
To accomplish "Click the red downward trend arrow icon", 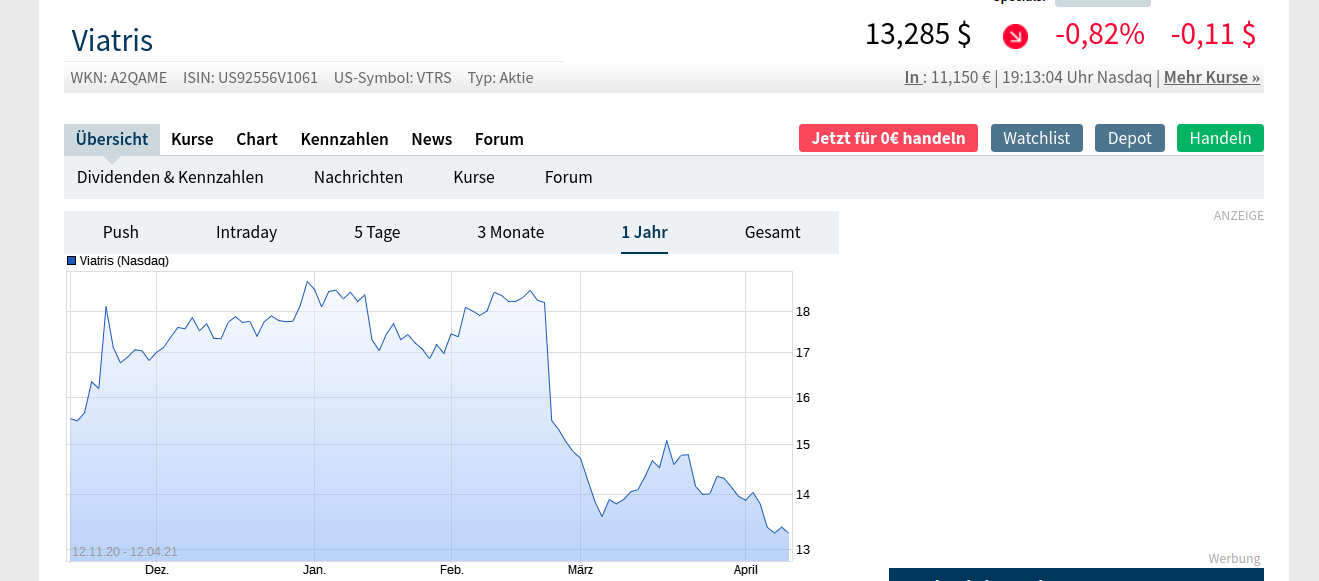I will [1015, 37].
